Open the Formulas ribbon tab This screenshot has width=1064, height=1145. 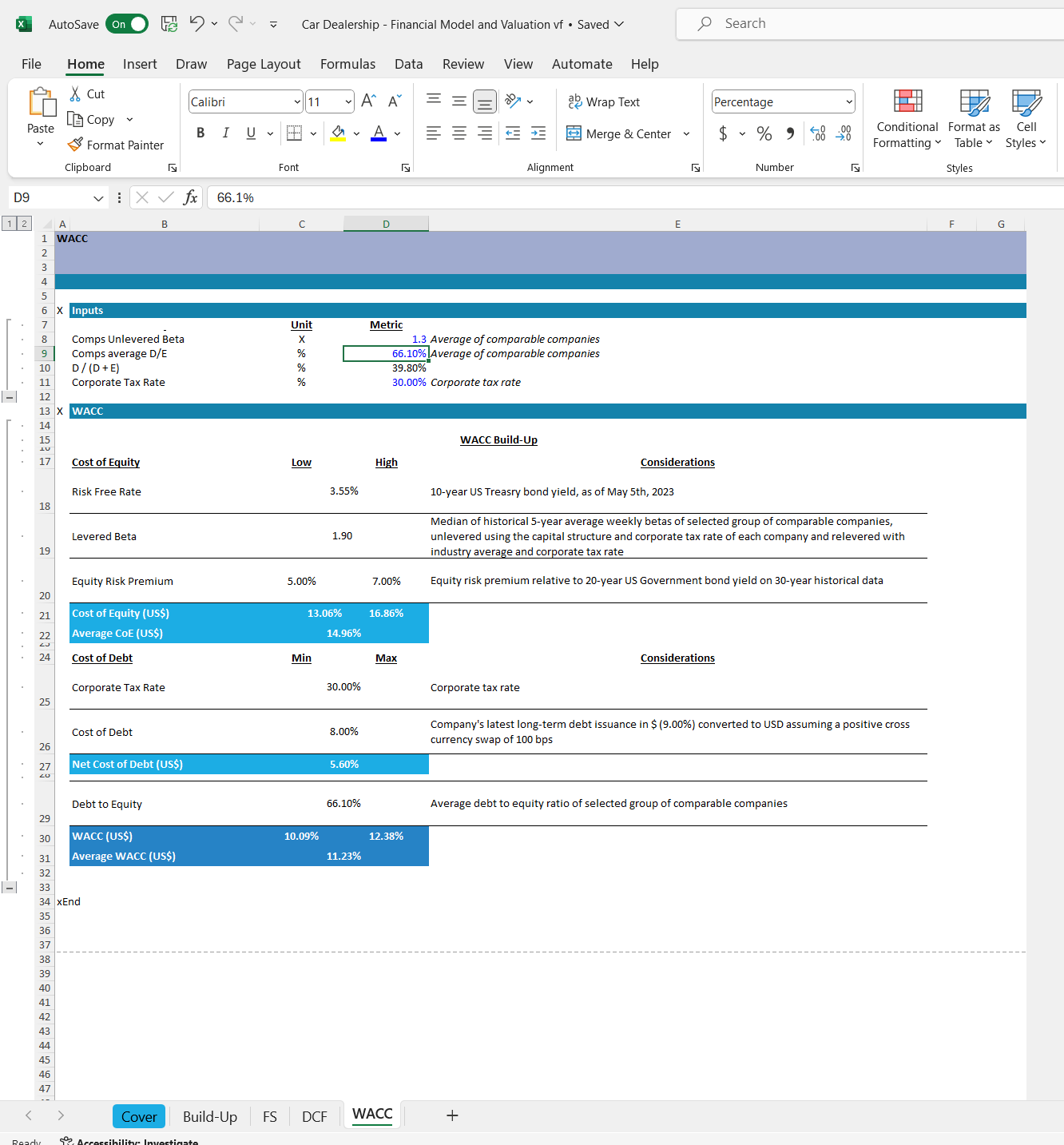tap(347, 64)
